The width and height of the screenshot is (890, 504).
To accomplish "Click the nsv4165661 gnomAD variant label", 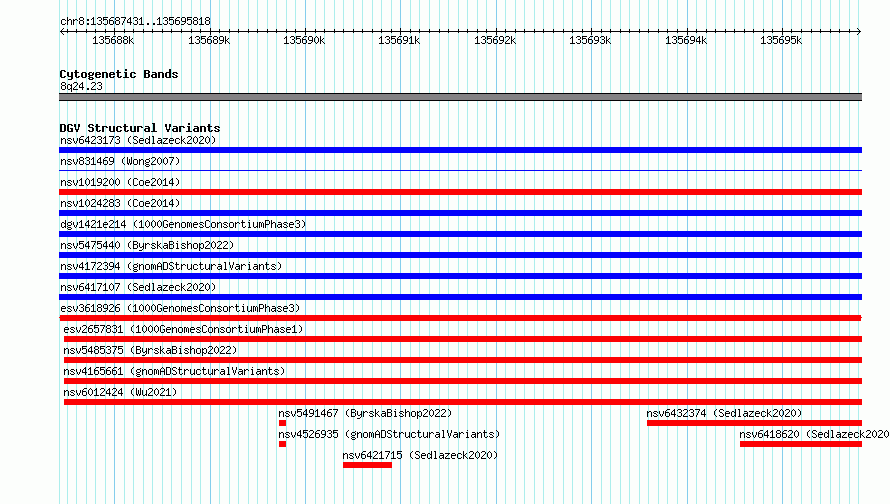I will pos(174,371).
